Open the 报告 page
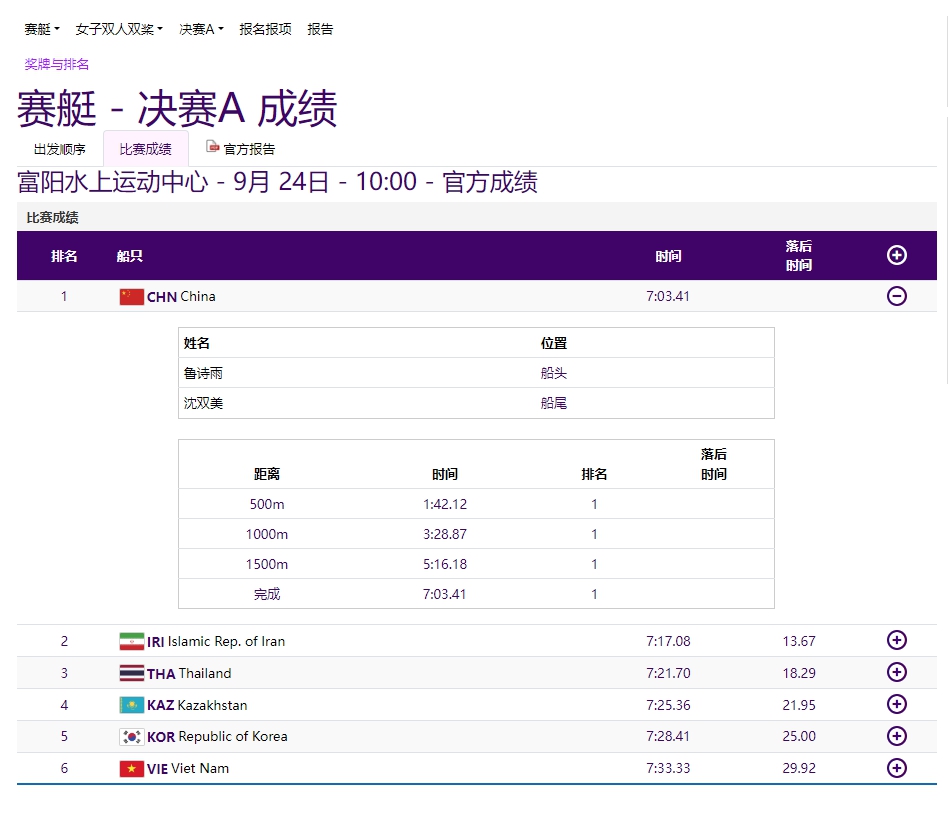Viewport: 948px width, 813px height. (319, 29)
